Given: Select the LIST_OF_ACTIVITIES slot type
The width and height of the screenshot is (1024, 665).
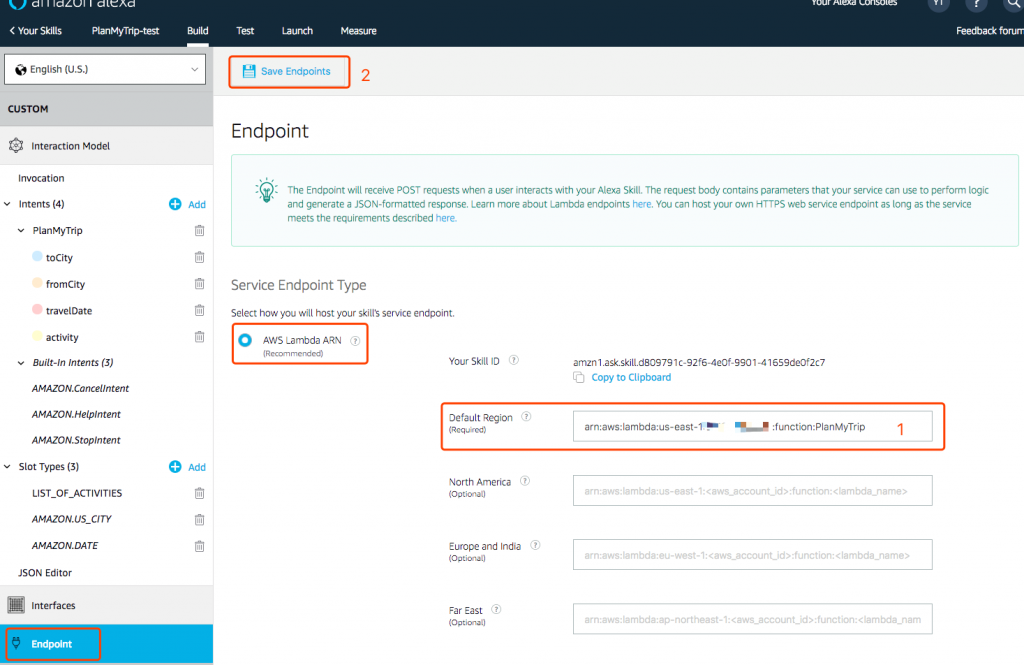Looking at the screenshot, I should coord(77,493).
